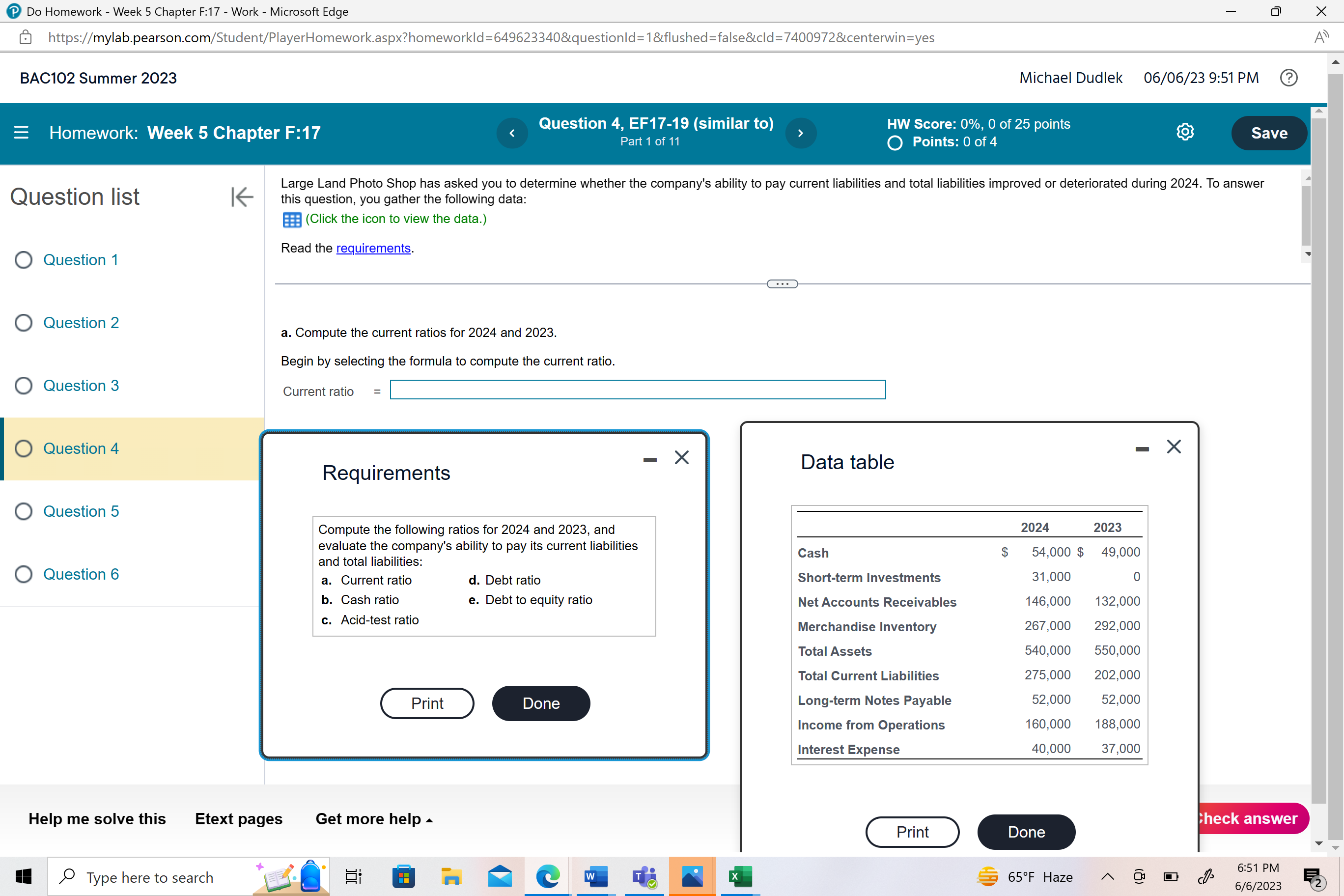Viewport: 1344px width, 896px height.
Task: Click the requirements link
Action: click(x=373, y=248)
